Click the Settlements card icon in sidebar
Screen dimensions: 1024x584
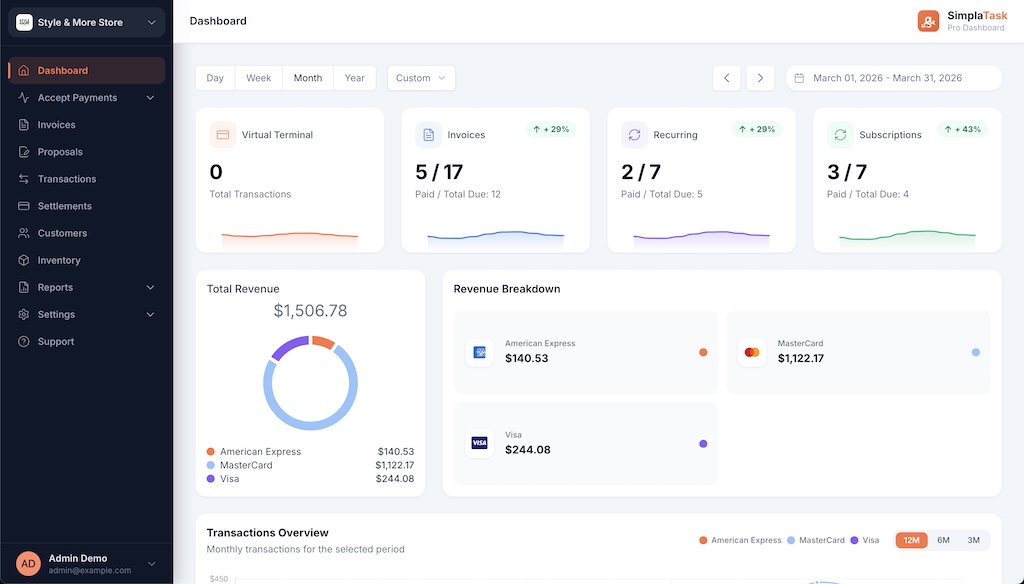click(24, 206)
